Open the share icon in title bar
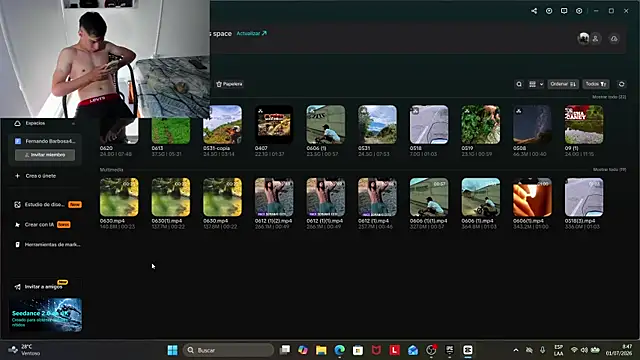Image resolution: width=640 pixels, height=360 pixels. 534,11
